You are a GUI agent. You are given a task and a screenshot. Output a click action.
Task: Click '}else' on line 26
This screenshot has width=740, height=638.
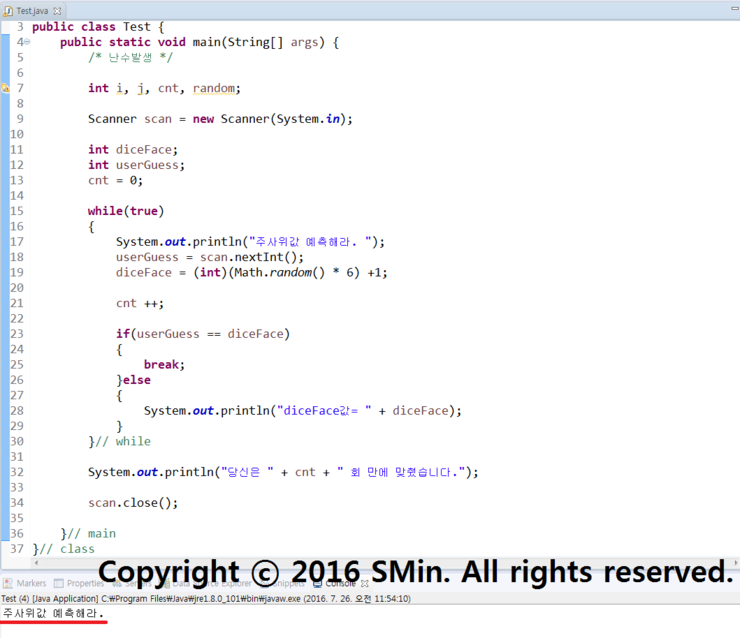pos(134,380)
